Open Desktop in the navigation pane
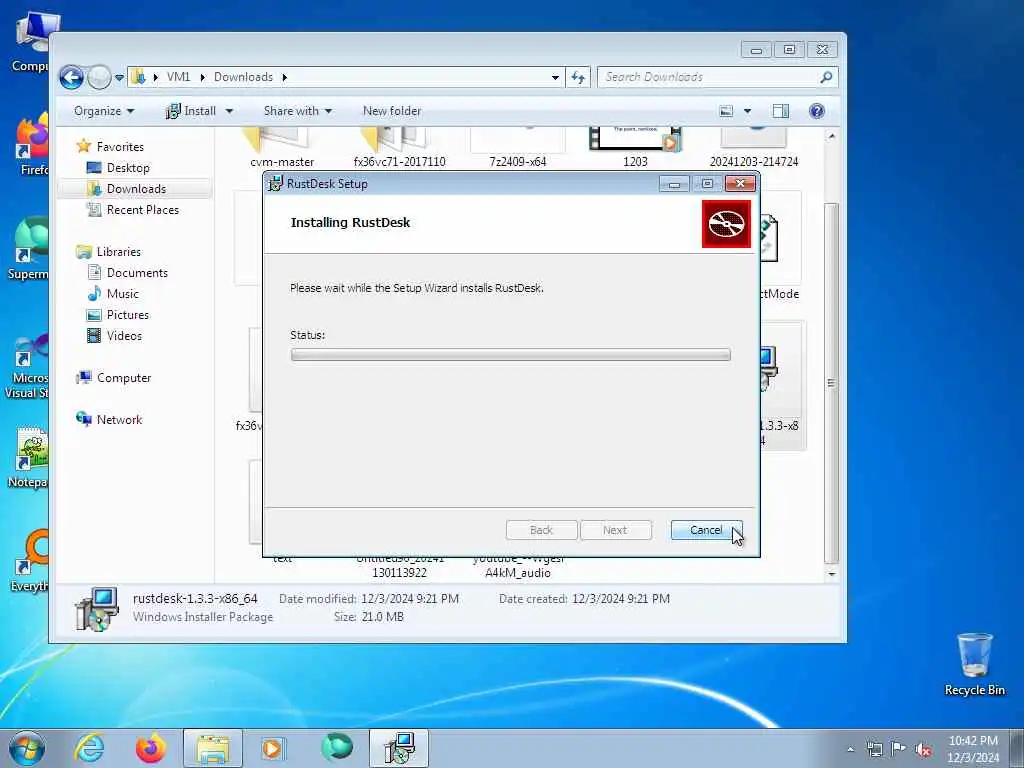 118,168
